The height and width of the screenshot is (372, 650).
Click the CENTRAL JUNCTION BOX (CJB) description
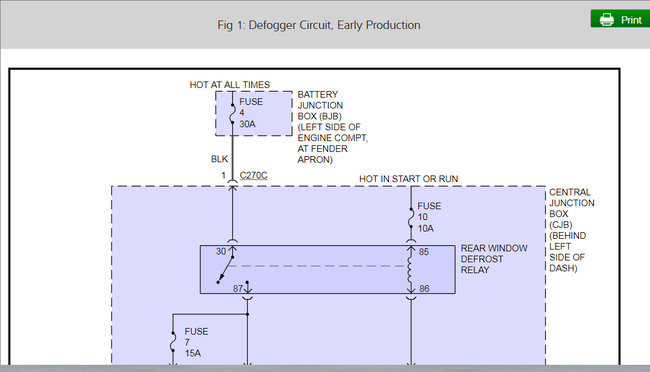[x=572, y=230]
